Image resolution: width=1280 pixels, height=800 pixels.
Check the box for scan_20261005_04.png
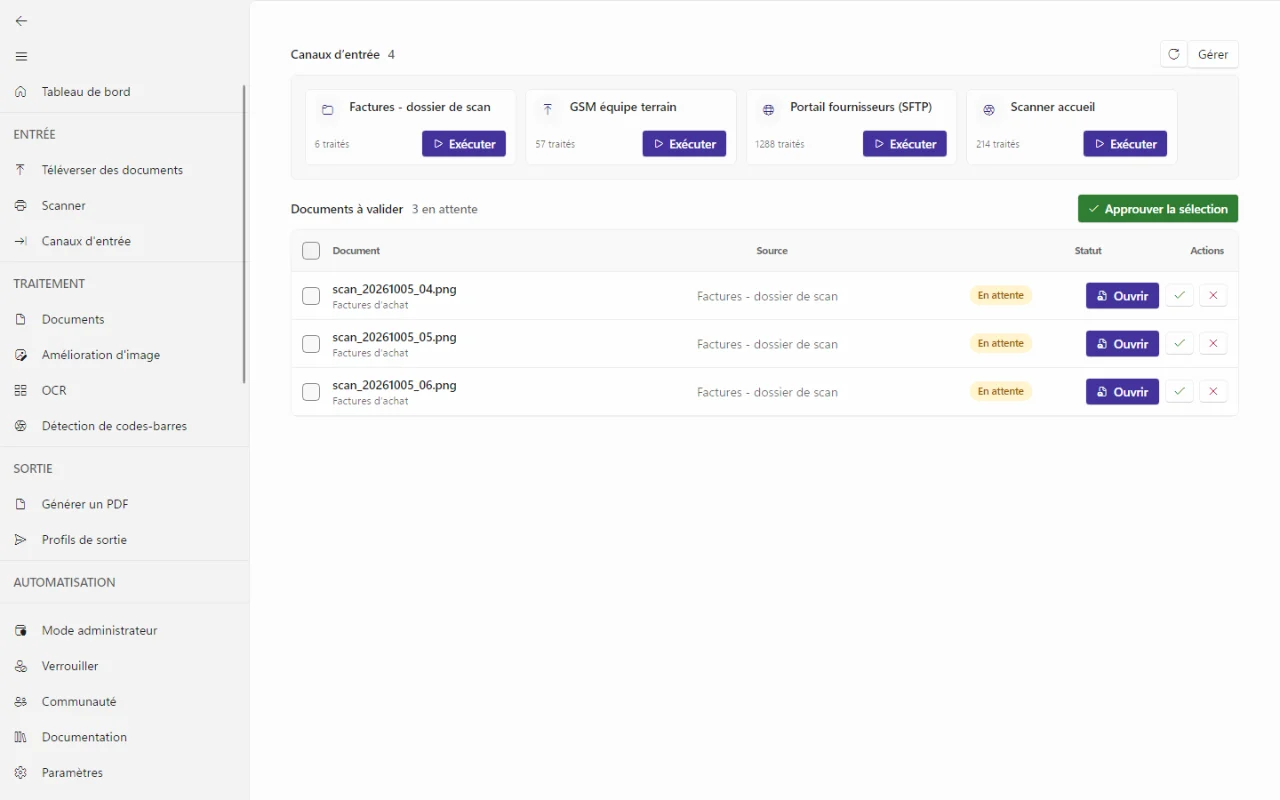point(311,296)
